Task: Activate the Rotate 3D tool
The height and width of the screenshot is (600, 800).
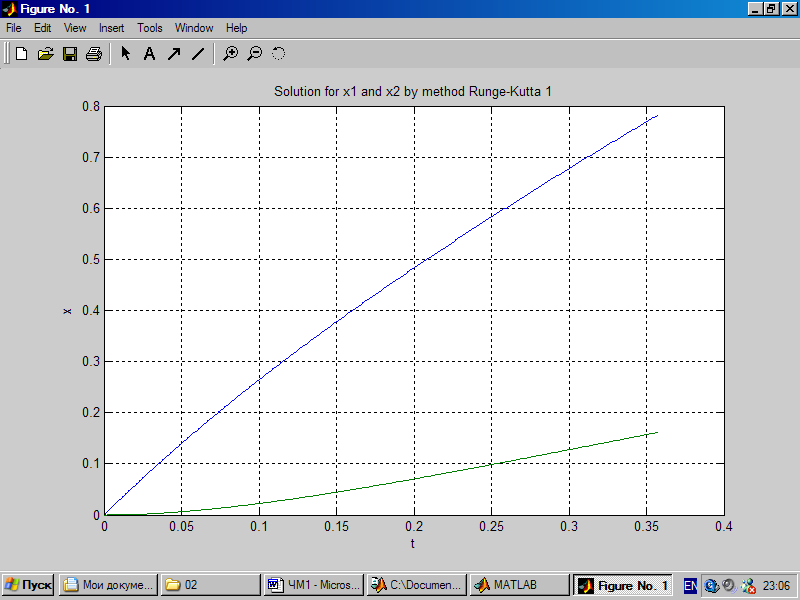Action: (278, 54)
